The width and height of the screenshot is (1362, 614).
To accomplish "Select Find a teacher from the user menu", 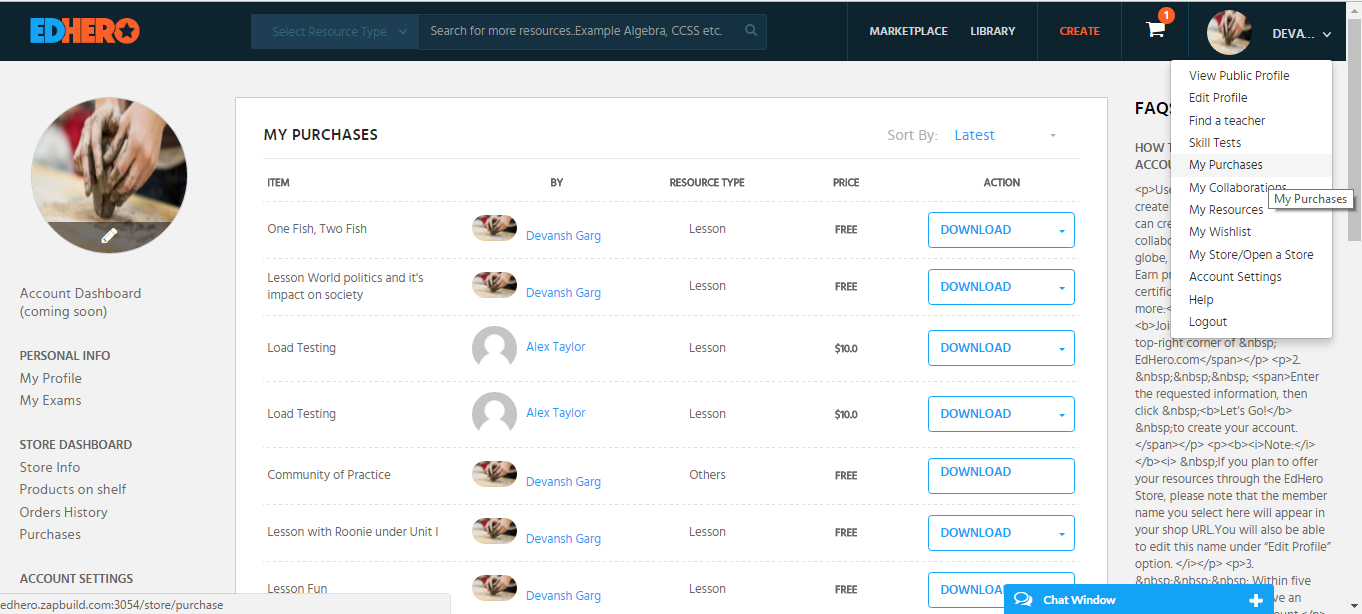I will coord(1227,120).
